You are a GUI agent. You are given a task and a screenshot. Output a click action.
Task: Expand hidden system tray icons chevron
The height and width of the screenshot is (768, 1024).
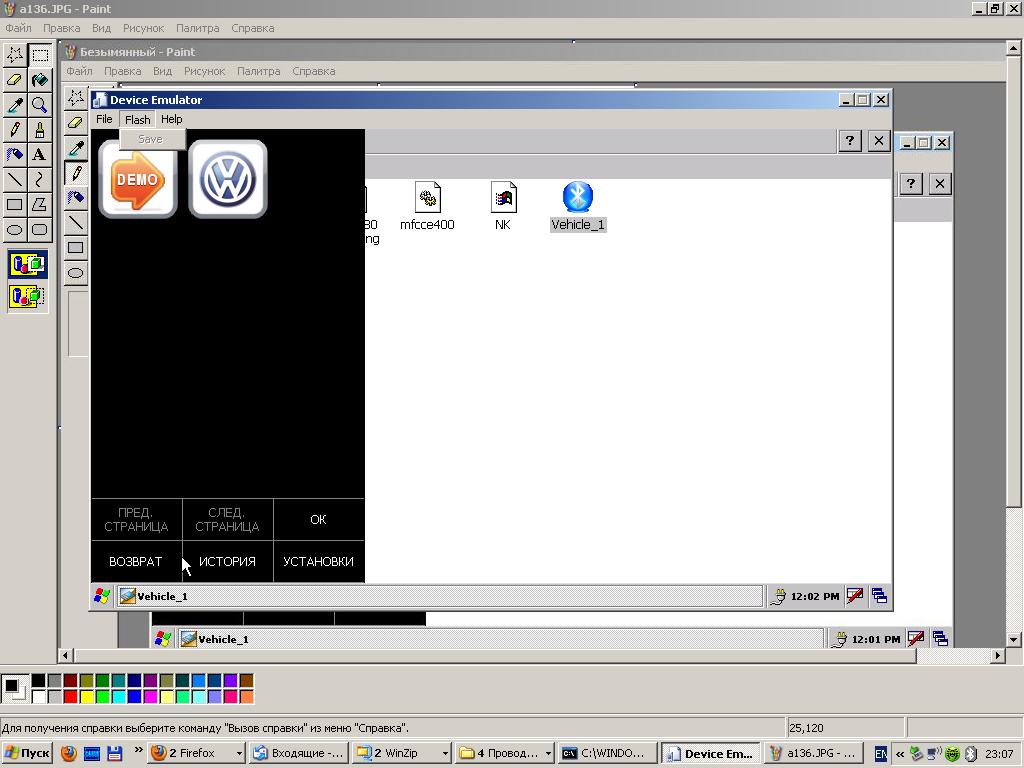(x=900, y=754)
